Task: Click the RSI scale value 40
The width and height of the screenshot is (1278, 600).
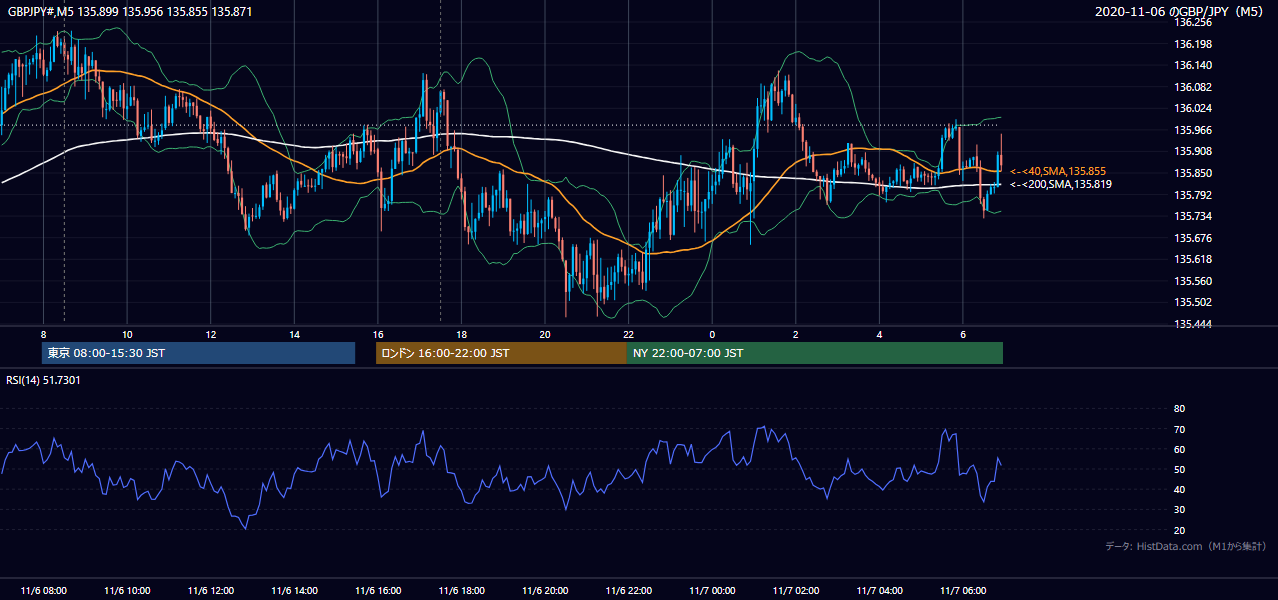Action: tap(1179, 489)
